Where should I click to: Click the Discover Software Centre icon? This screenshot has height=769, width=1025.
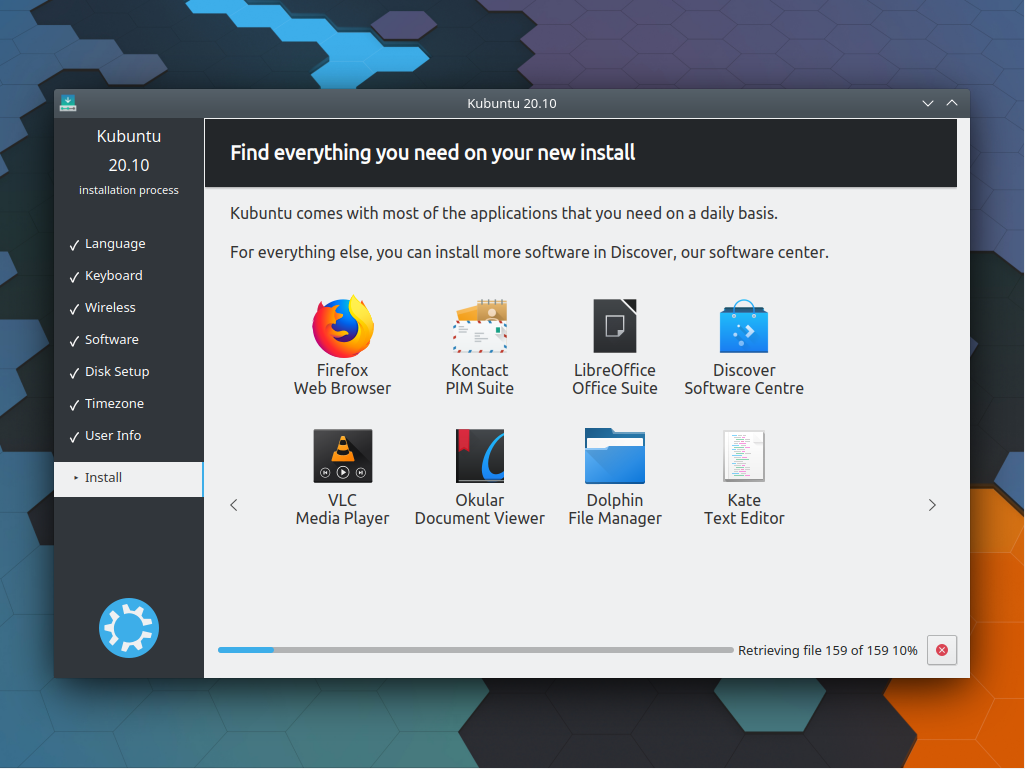coord(744,326)
